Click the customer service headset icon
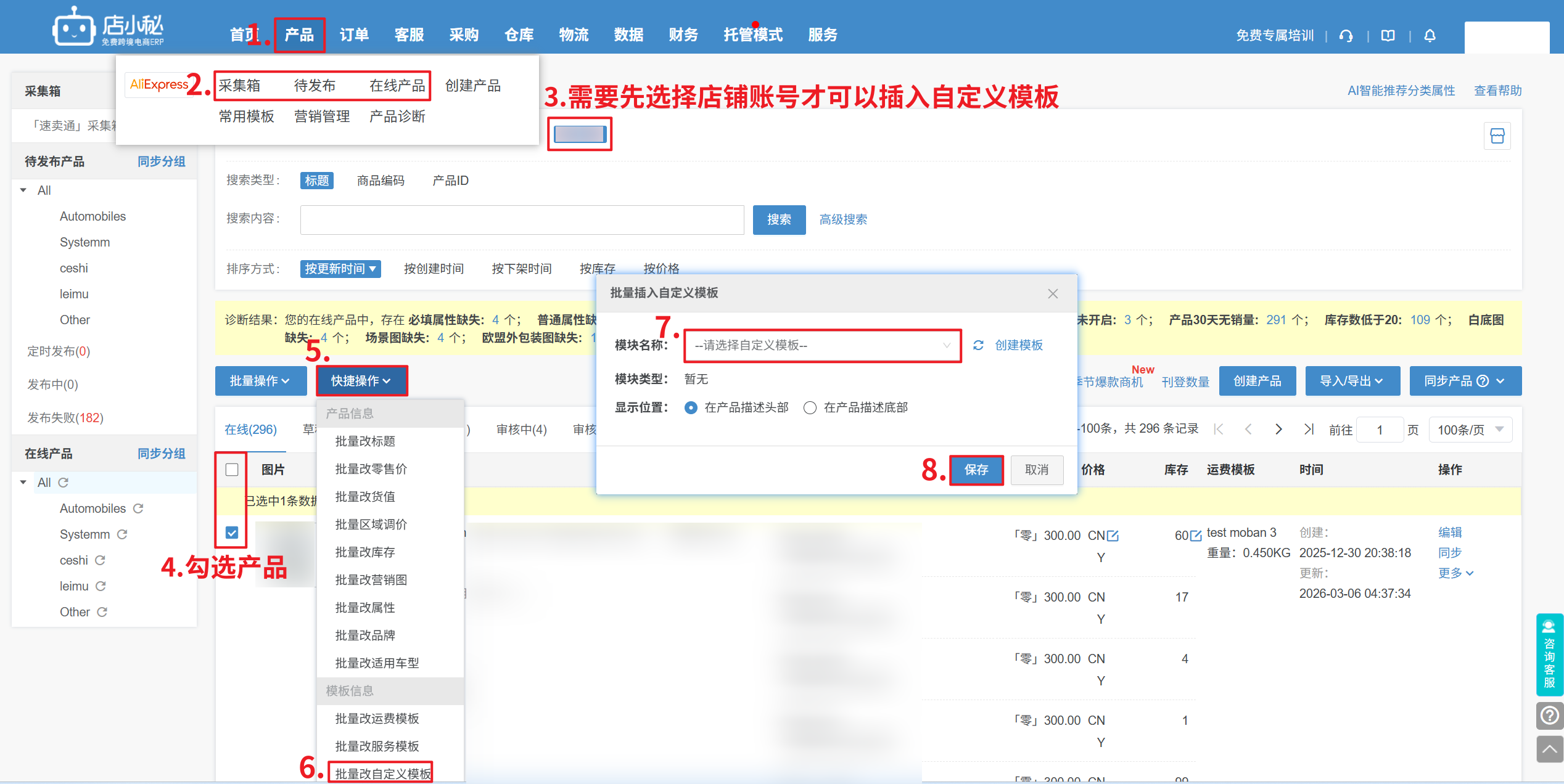Image resolution: width=1564 pixels, height=784 pixels. (1346, 36)
